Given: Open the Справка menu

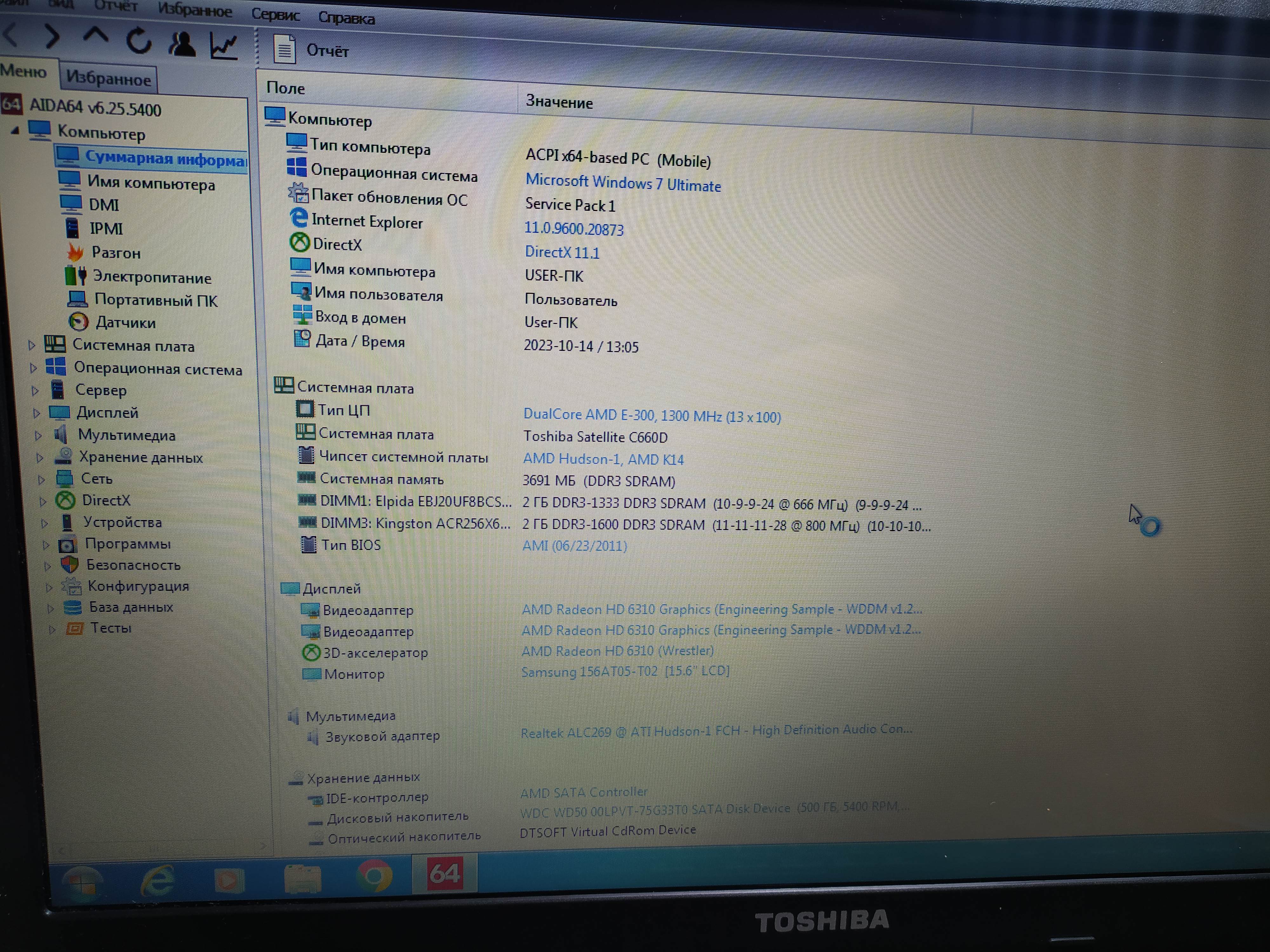Looking at the screenshot, I should pyautogui.click(x=346, y=18).
